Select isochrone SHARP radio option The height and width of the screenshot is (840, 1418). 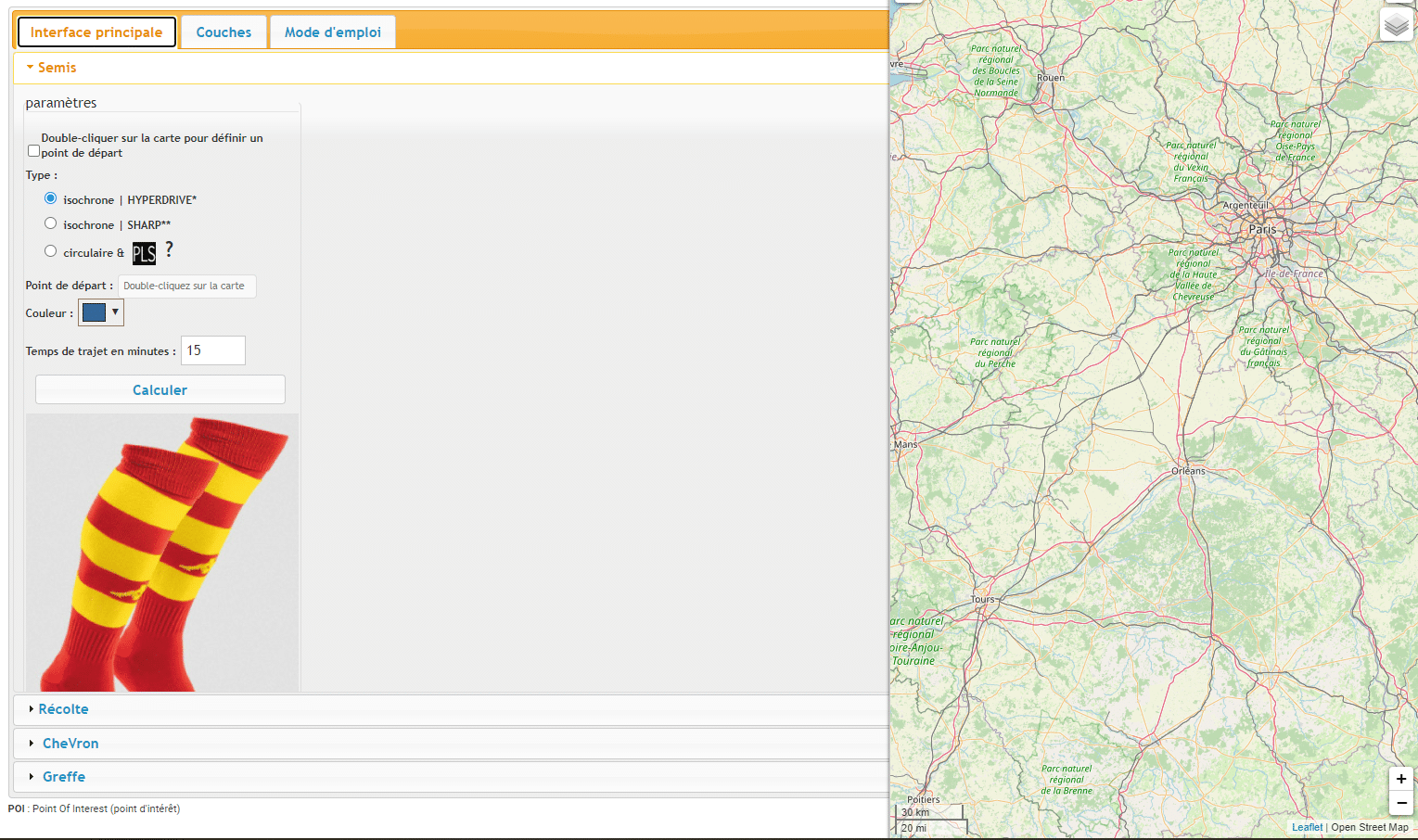[51, 223]
